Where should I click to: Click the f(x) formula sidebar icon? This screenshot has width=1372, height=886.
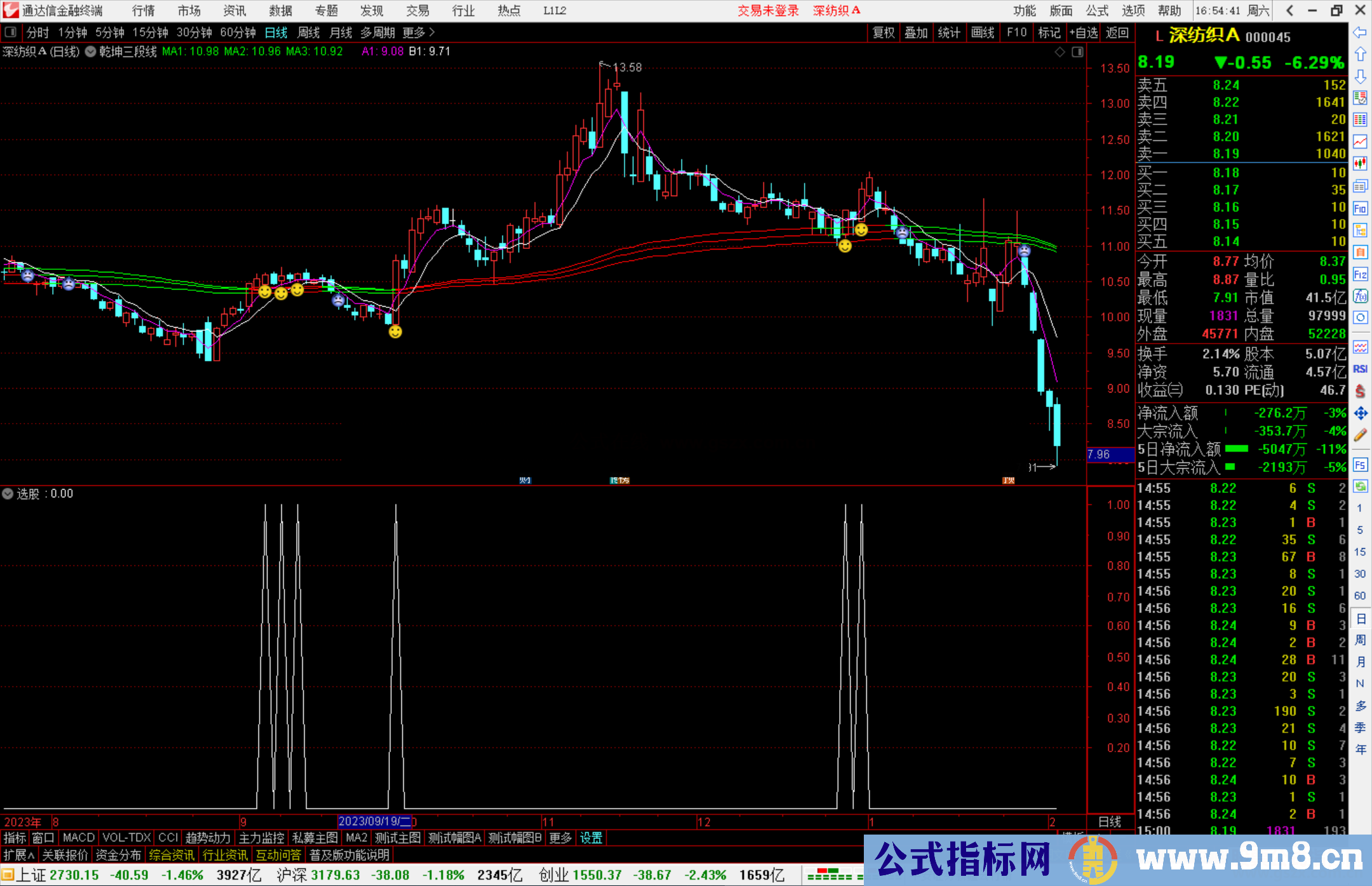tap(1360, 296)
